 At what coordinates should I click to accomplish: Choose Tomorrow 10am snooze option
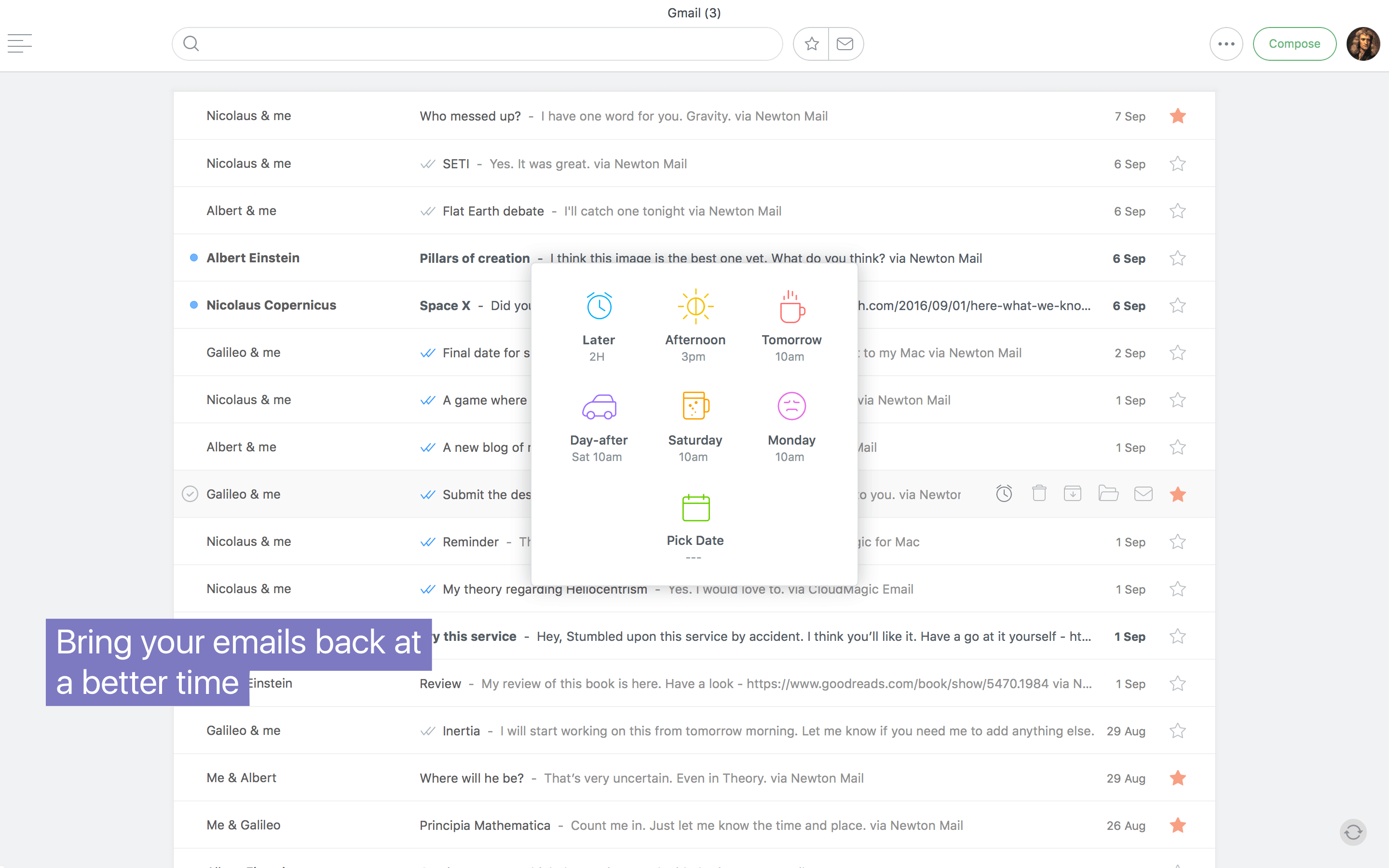[791, 326]
